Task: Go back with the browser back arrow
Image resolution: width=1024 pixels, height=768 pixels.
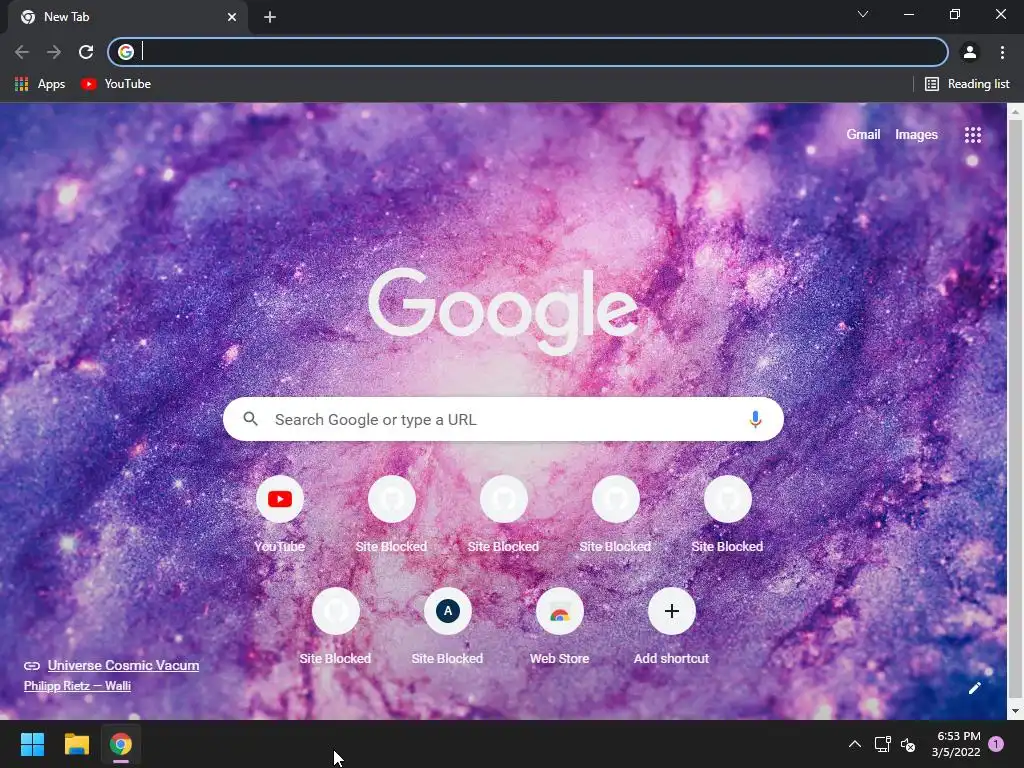Action: [x=22, y=52]
